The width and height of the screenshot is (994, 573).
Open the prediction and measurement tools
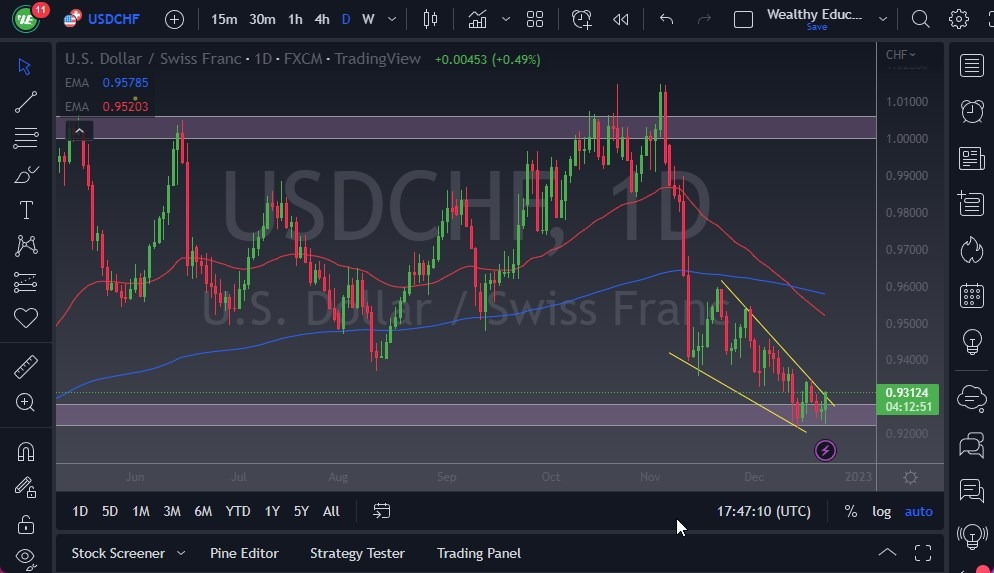[25, 282]
